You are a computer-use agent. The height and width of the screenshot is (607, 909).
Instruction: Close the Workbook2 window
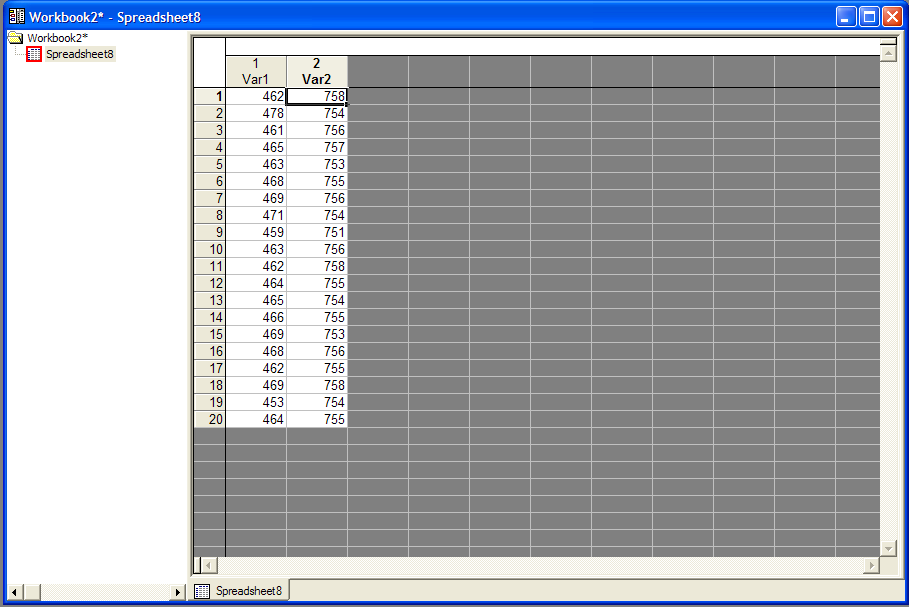[x=892, y=17]
